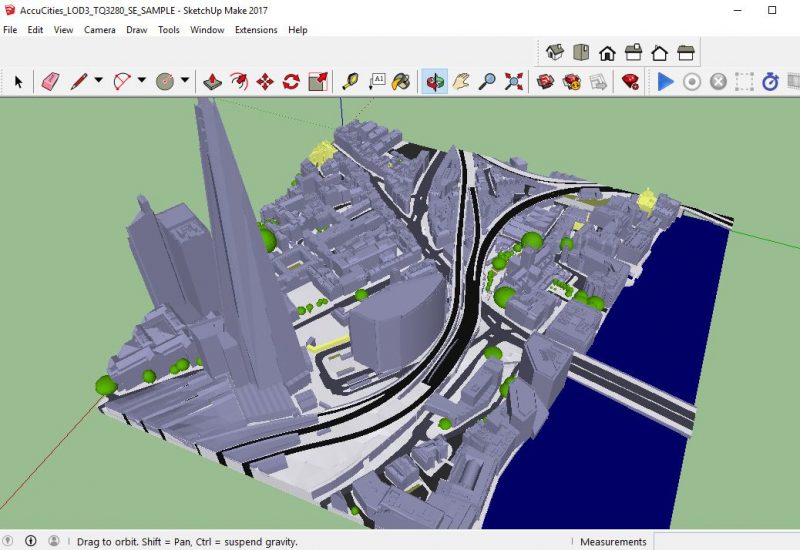Choose the Move tool
Screen dimensions: 800x550
(265, 81)
